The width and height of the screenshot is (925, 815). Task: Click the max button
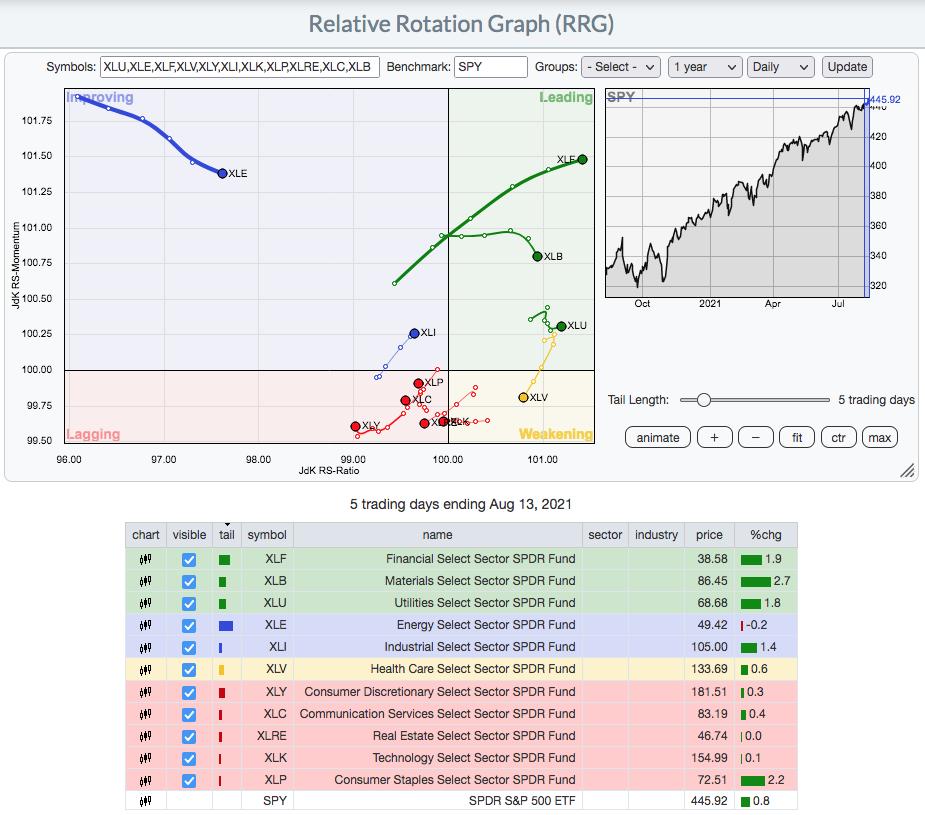(880, 438)
